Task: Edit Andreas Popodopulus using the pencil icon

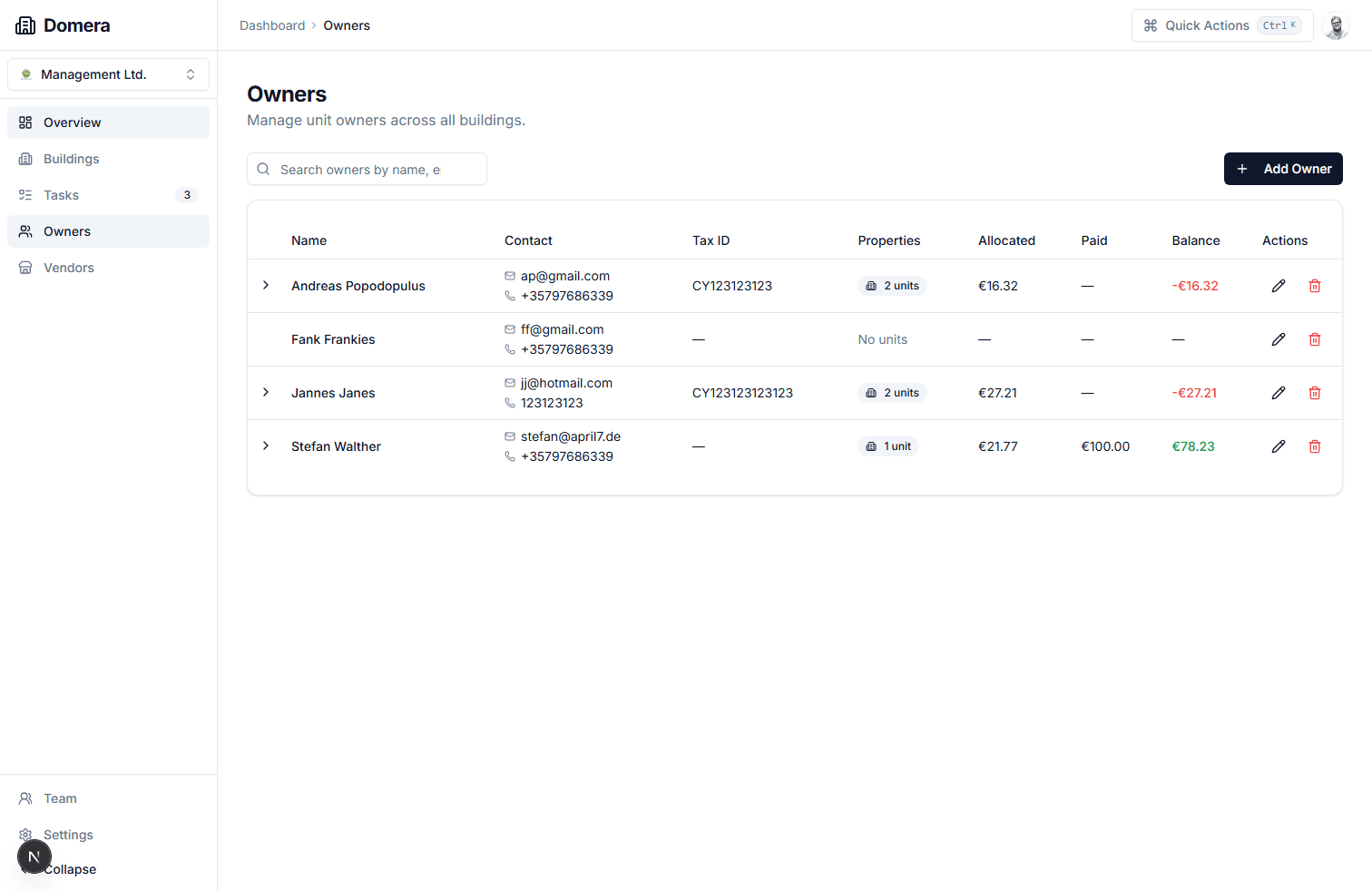Action: pos(1279,285)
